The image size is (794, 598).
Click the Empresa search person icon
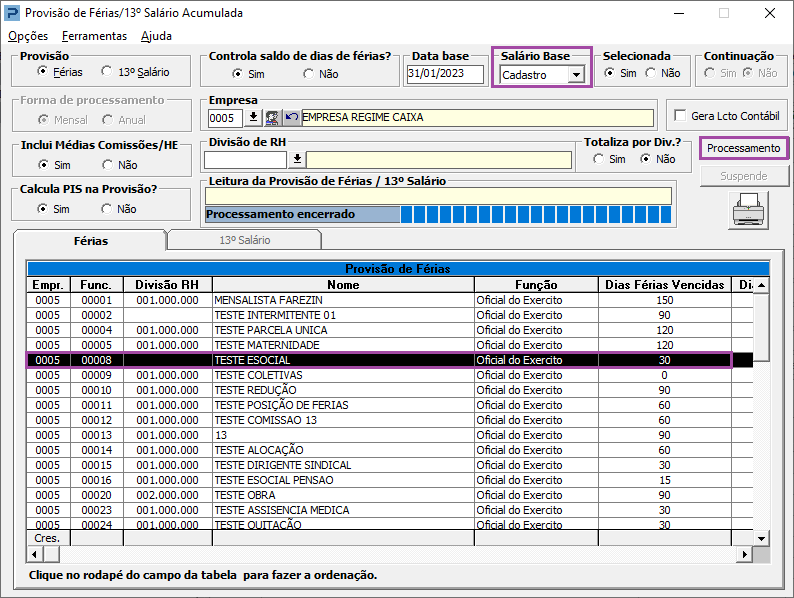(x=272, y=118)
